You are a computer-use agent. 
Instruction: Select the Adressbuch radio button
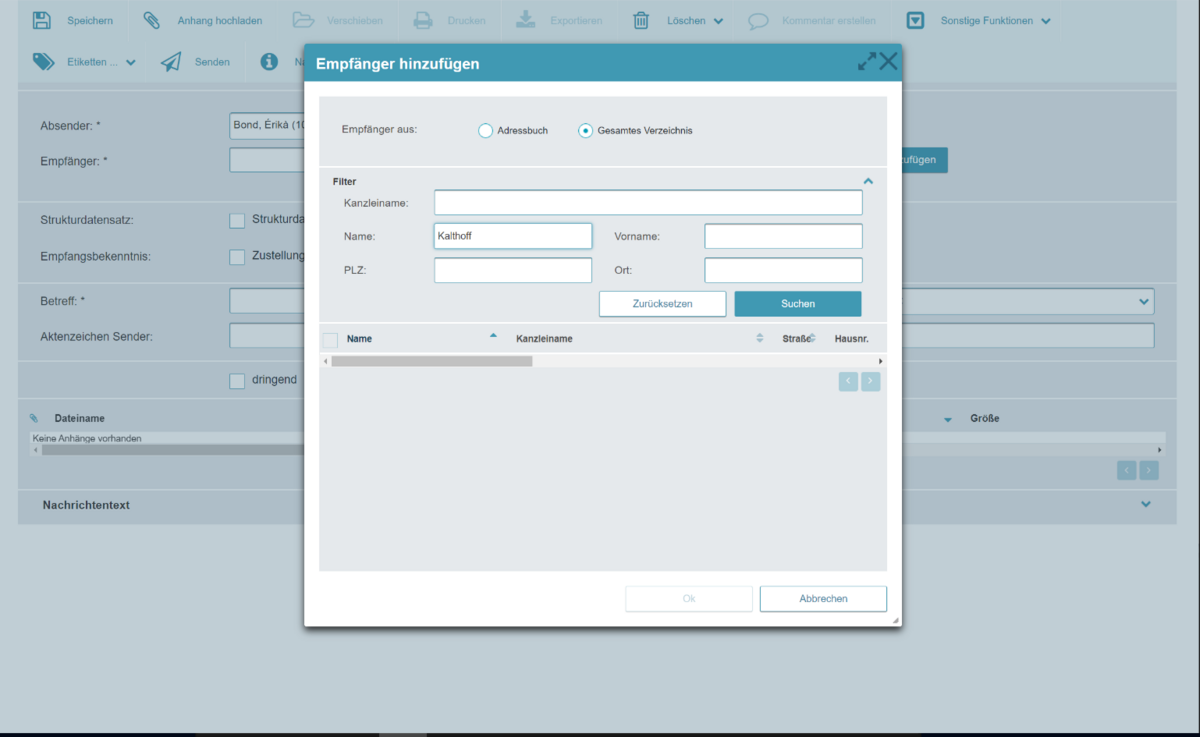coord(485,130)
